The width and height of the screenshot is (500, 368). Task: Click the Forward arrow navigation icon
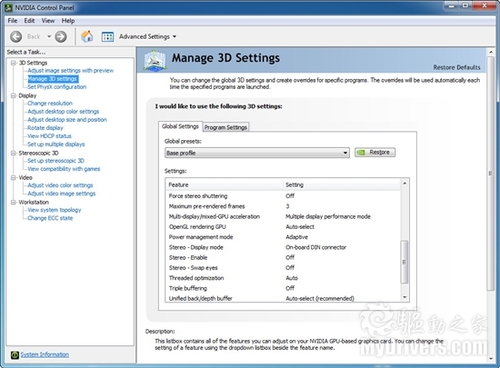[61, 36]
